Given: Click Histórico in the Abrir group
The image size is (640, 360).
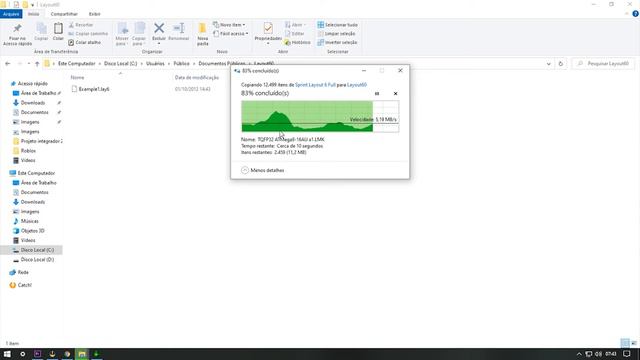Looking at the screenshot, I should tap(297, 42).
